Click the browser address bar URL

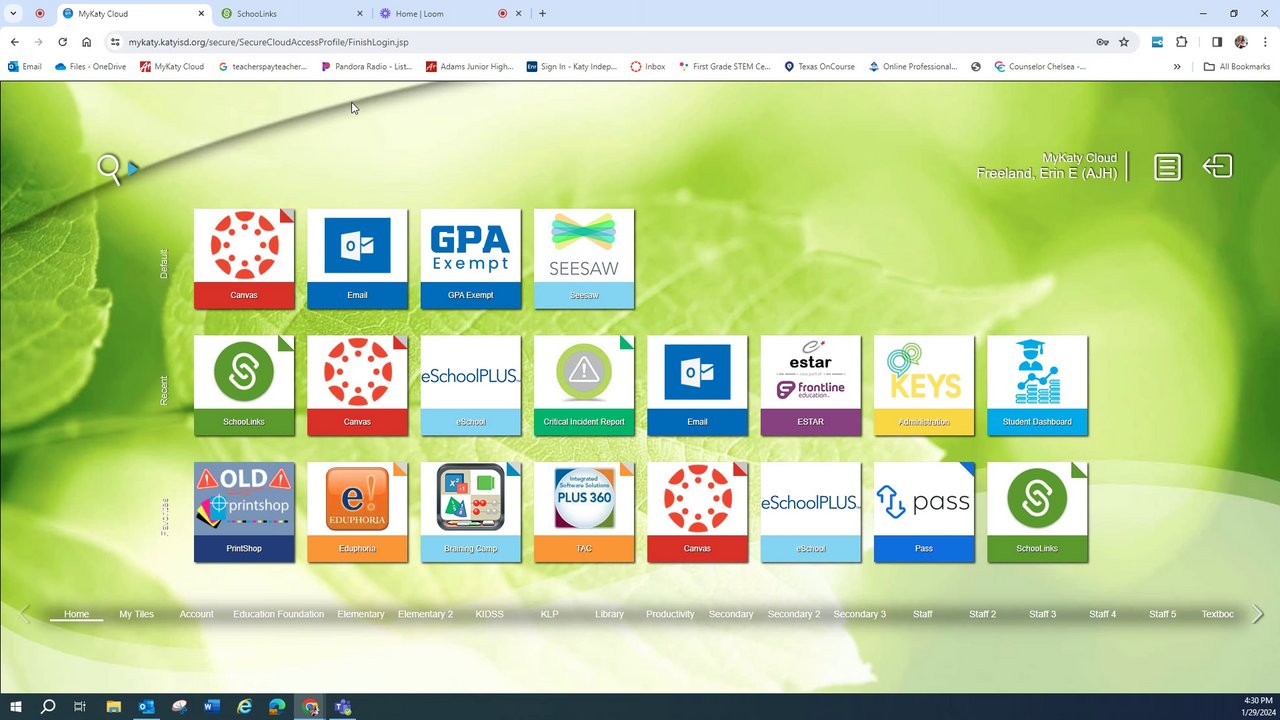(x=268, y=42)
